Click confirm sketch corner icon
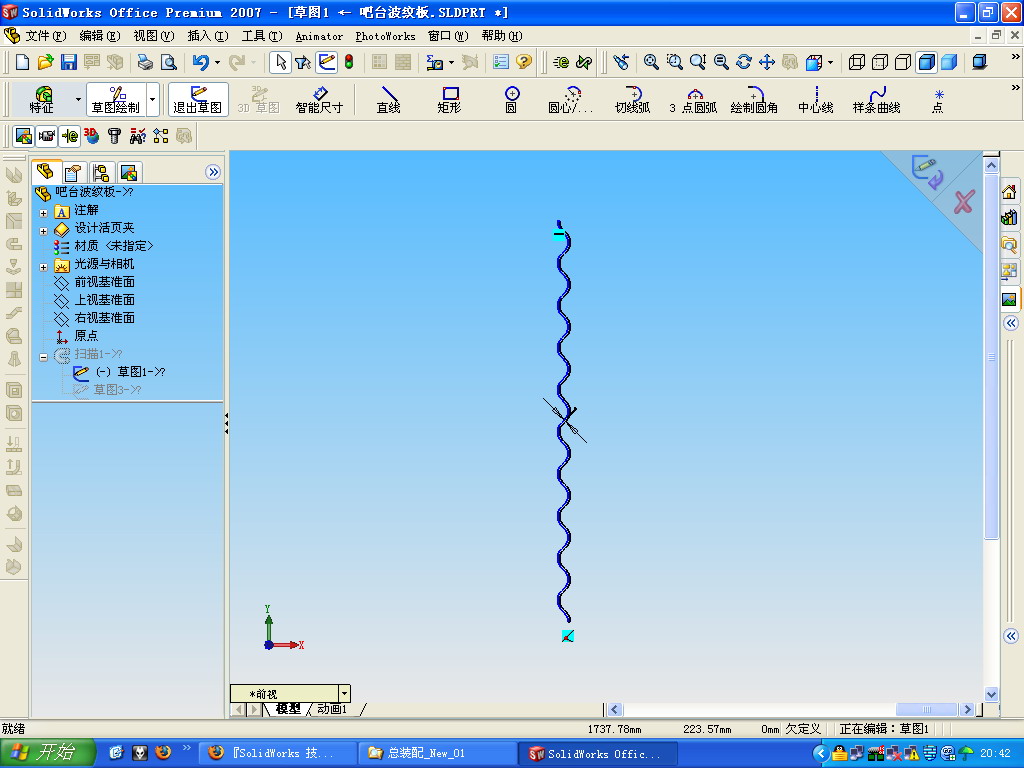1024x768 pixels. (x=927, y=171)
